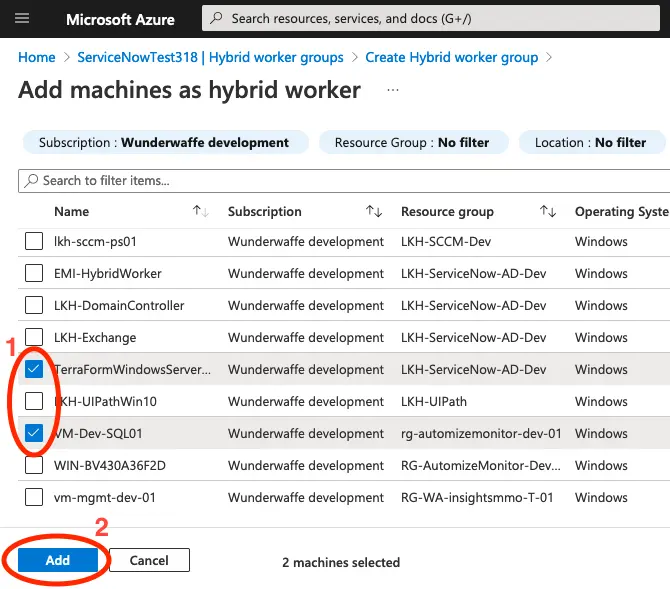Check the LKH-DomainController checkbox
The height and width of the screenshot is (589, 670).
pyautogui.click(x=34, y=305)
